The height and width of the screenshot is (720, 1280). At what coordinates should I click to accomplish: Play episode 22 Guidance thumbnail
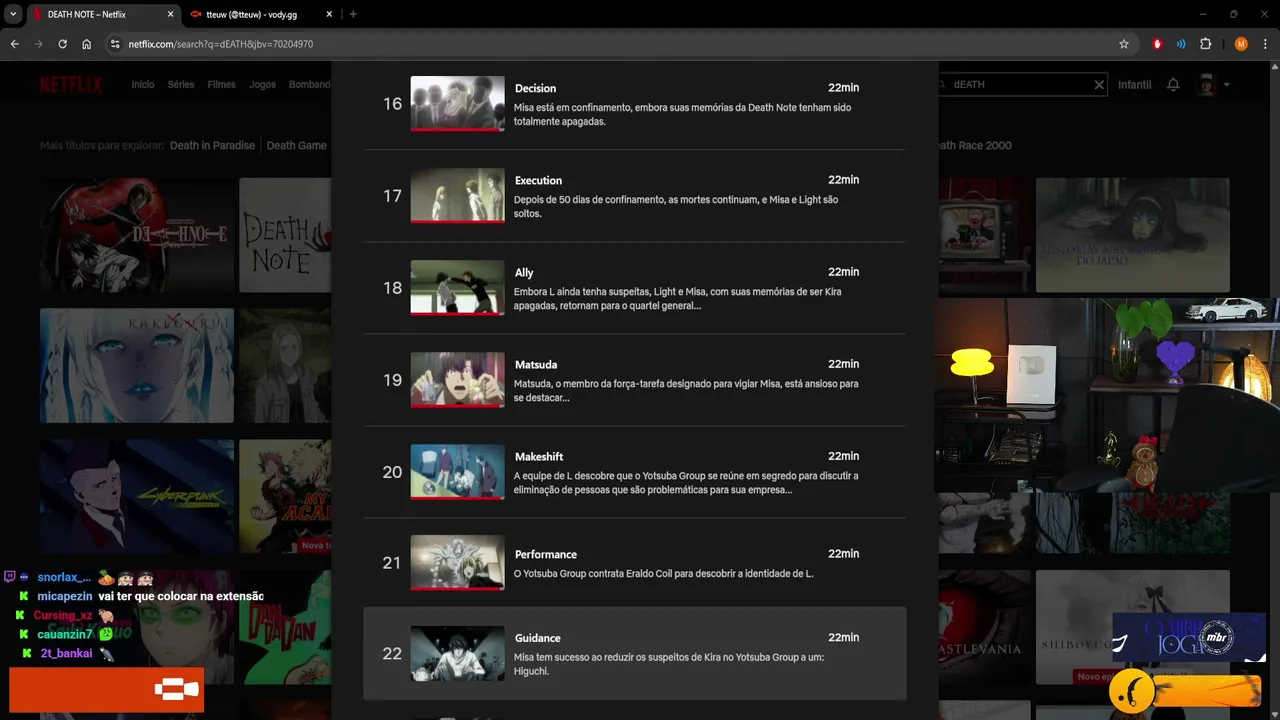point(457,653)
